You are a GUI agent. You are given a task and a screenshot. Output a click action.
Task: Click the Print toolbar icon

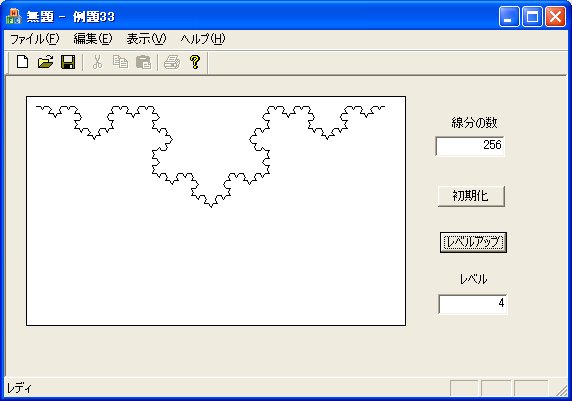tap(172, 62)
